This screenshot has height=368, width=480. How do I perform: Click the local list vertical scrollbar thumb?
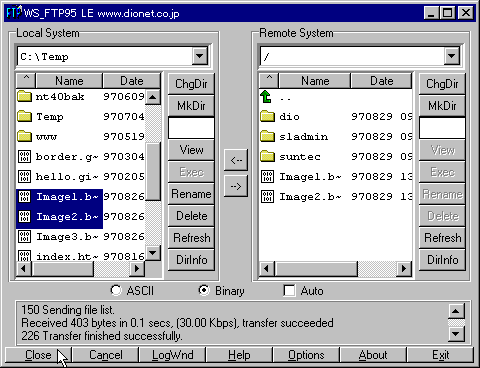(153, 171)
